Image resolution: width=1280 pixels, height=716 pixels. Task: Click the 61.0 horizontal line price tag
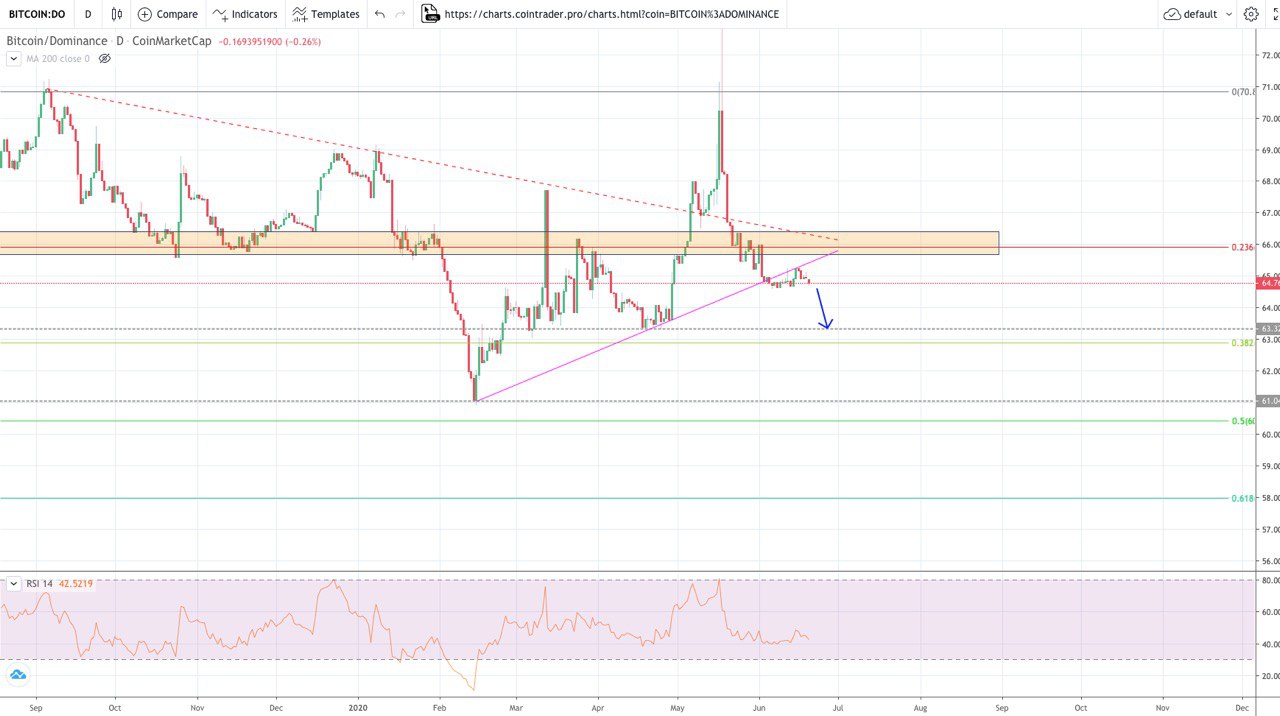(1268, 401)
